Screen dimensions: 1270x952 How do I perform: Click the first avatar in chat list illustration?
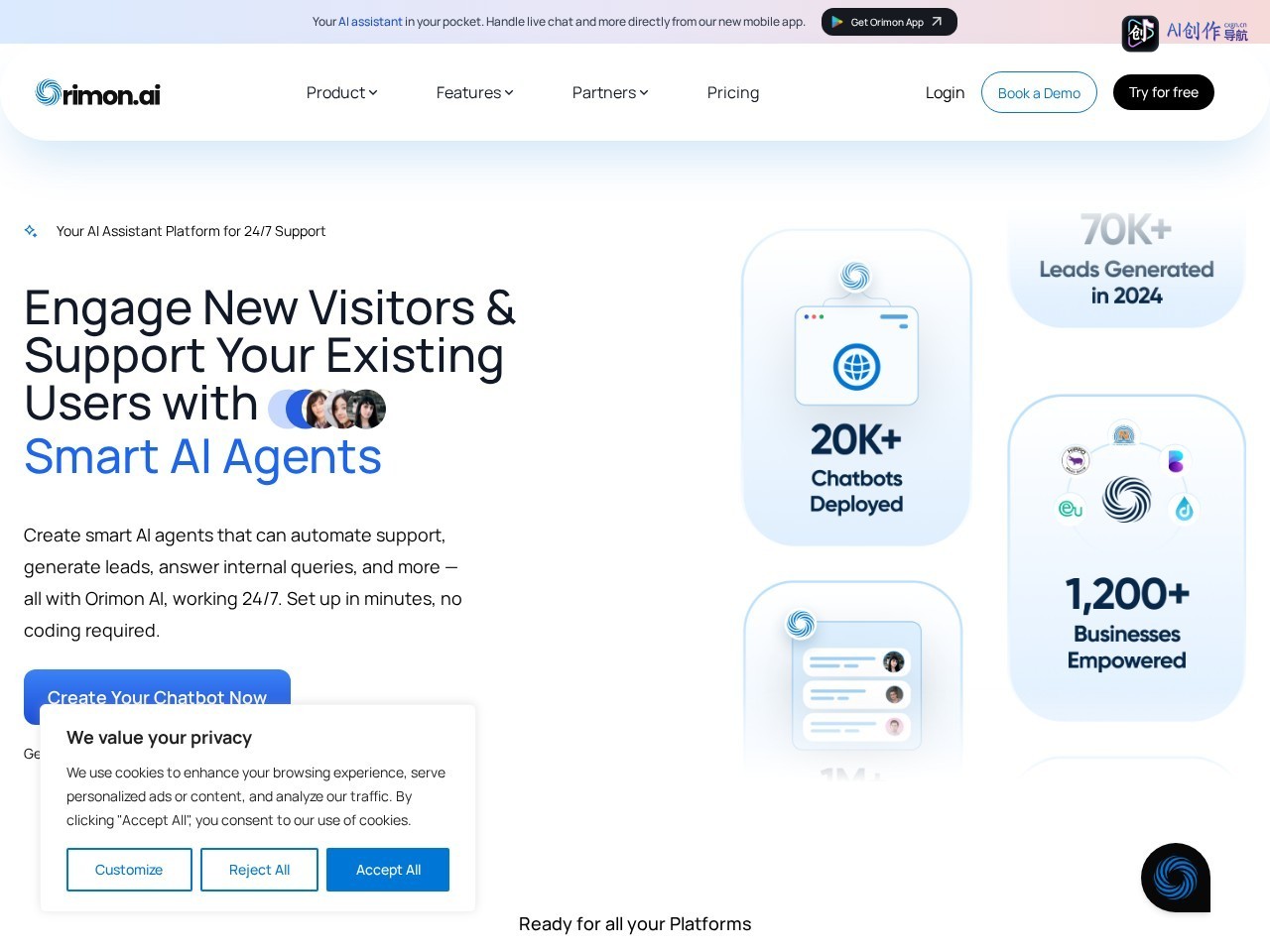(893, 661)
